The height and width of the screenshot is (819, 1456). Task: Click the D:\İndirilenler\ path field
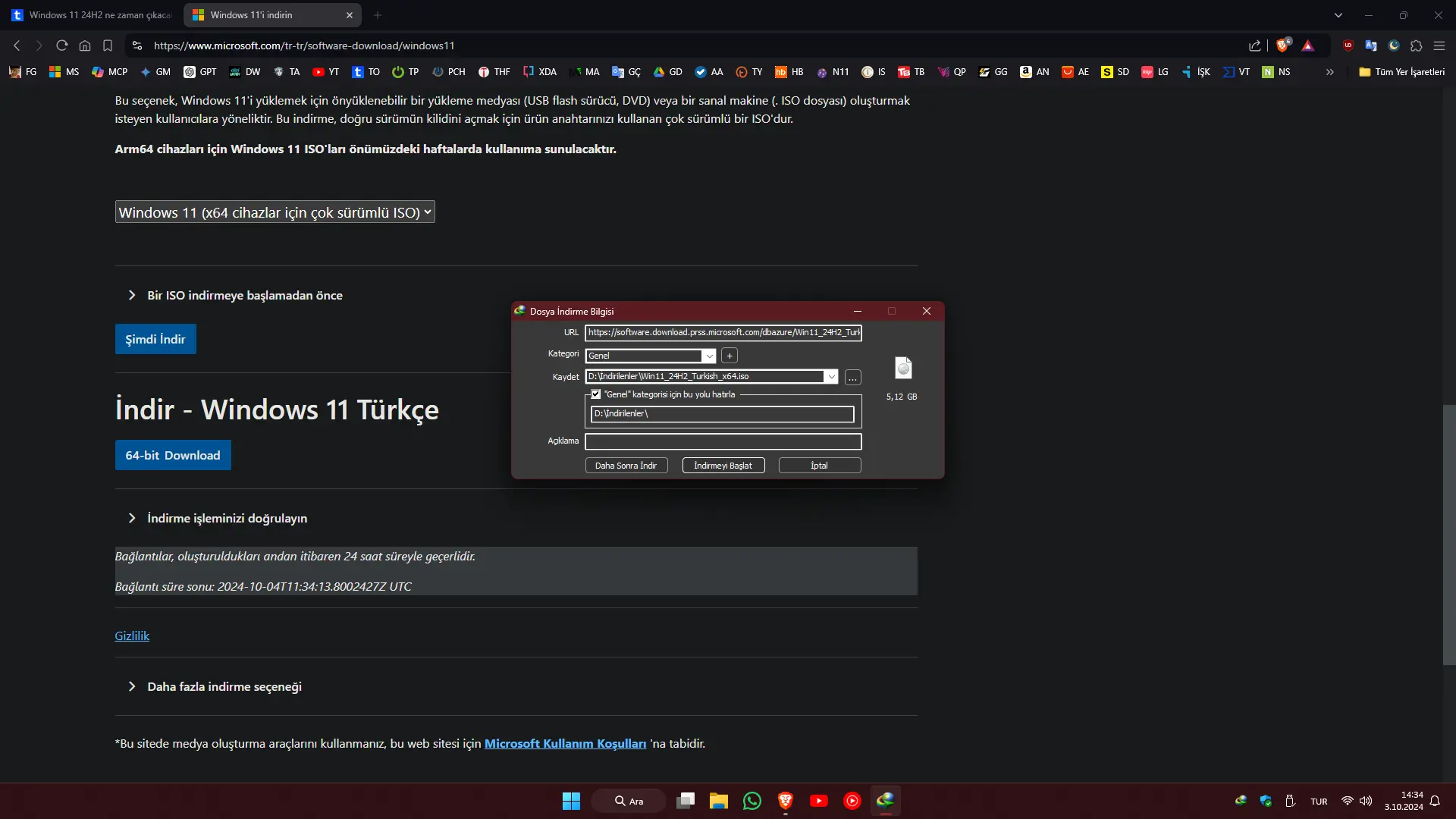click(x=723, y=414)
